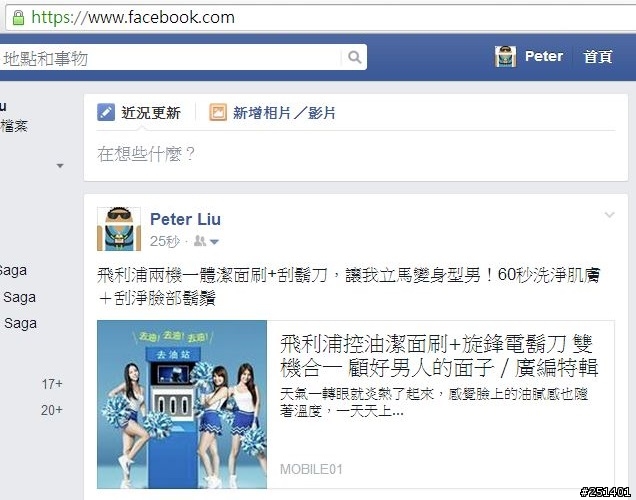Click the 在想些什麼？ status input box
This screenshot has width=636, height=500.
click(356, 154)
